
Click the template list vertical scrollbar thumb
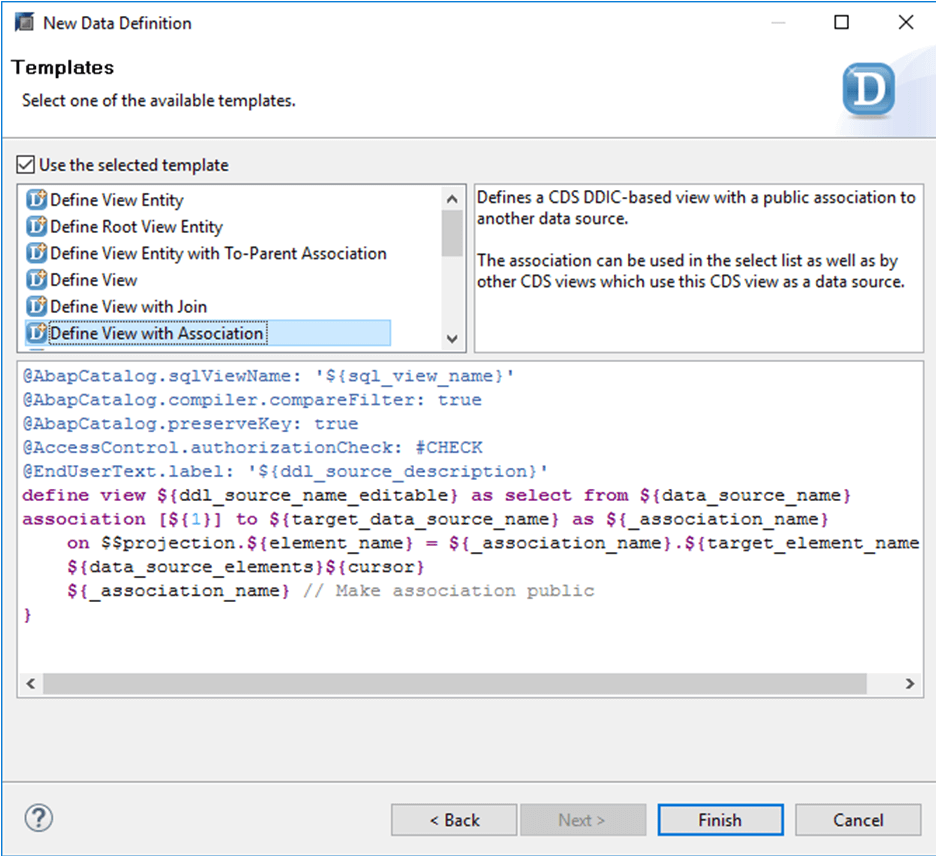coord(452,233)
